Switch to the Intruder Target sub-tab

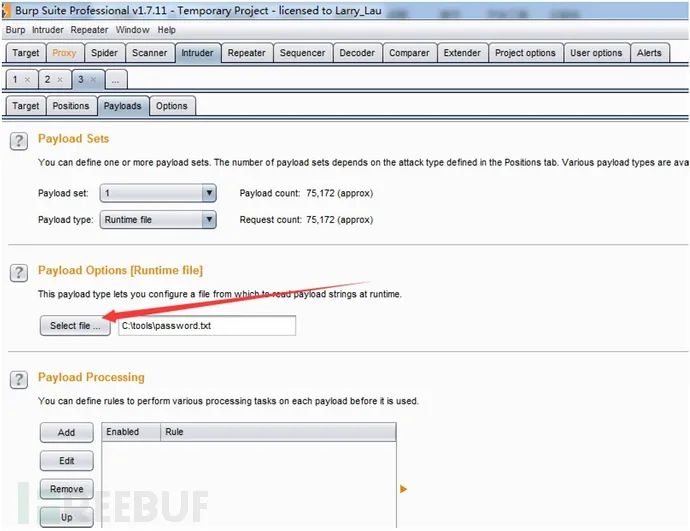point(26,106)
